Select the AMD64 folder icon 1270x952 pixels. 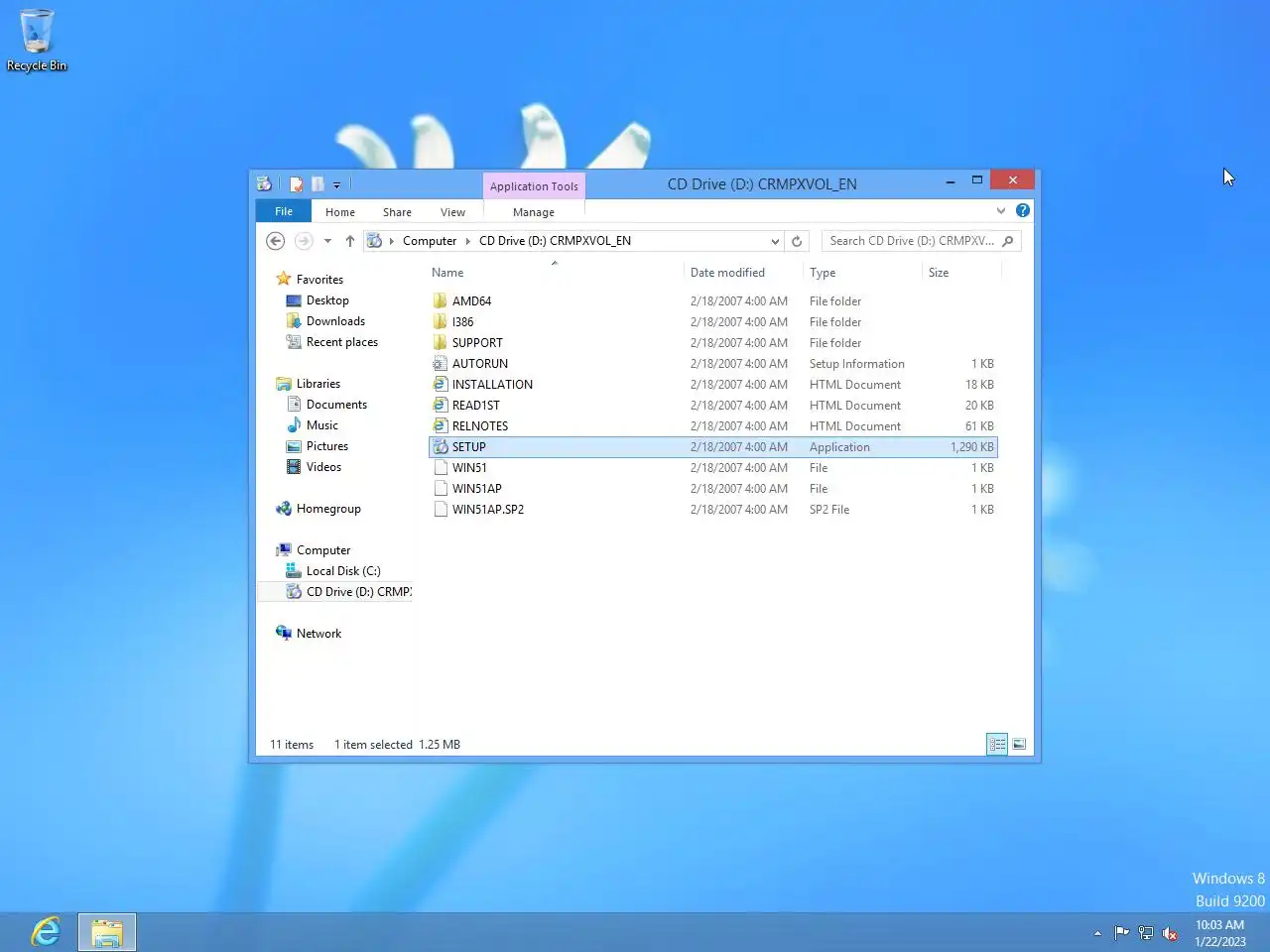click(x=441, y=300)
